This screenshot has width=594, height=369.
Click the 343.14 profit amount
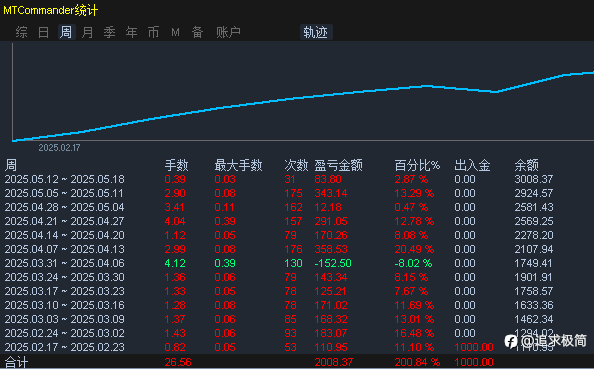331,193
